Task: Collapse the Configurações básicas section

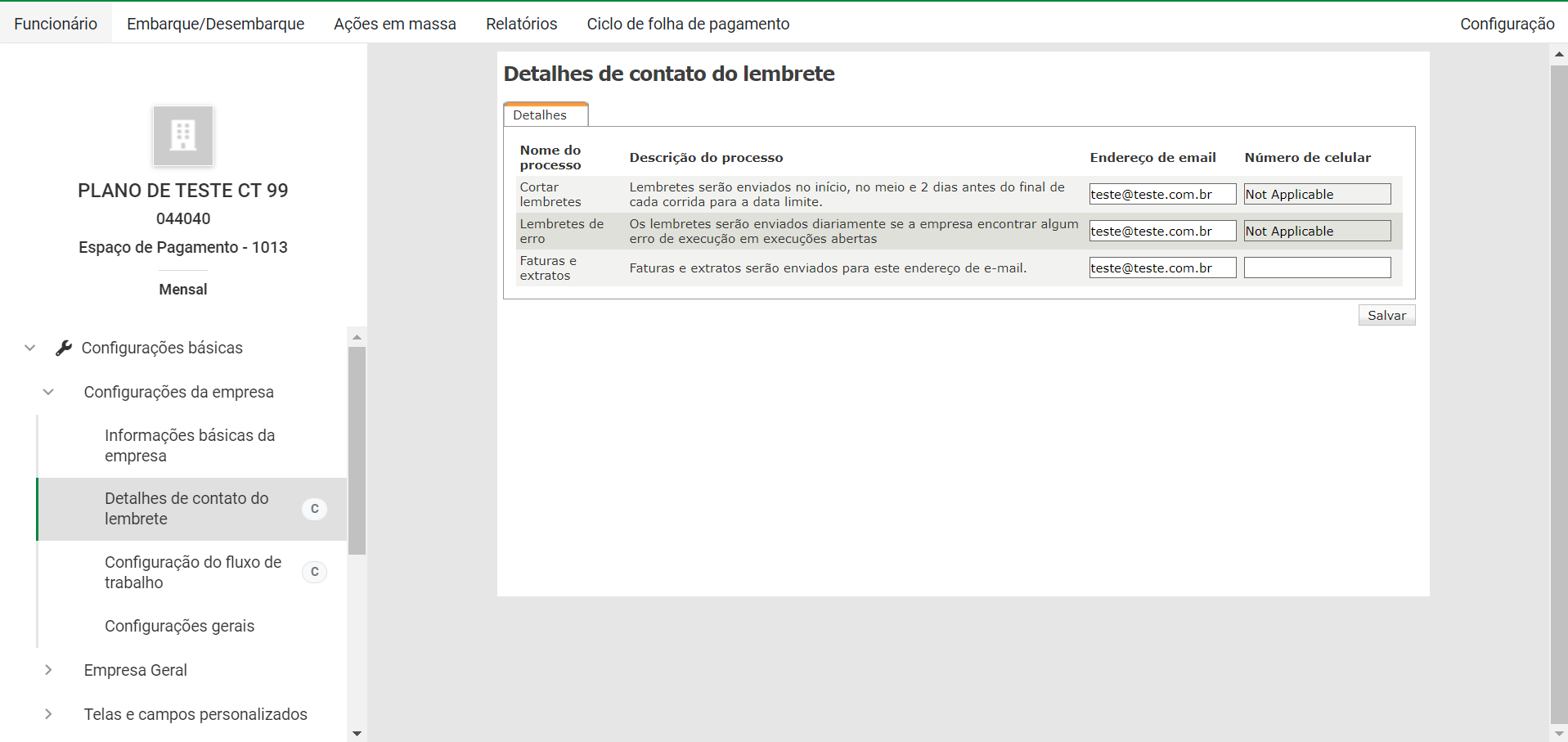Action: (x=30, y=349)
